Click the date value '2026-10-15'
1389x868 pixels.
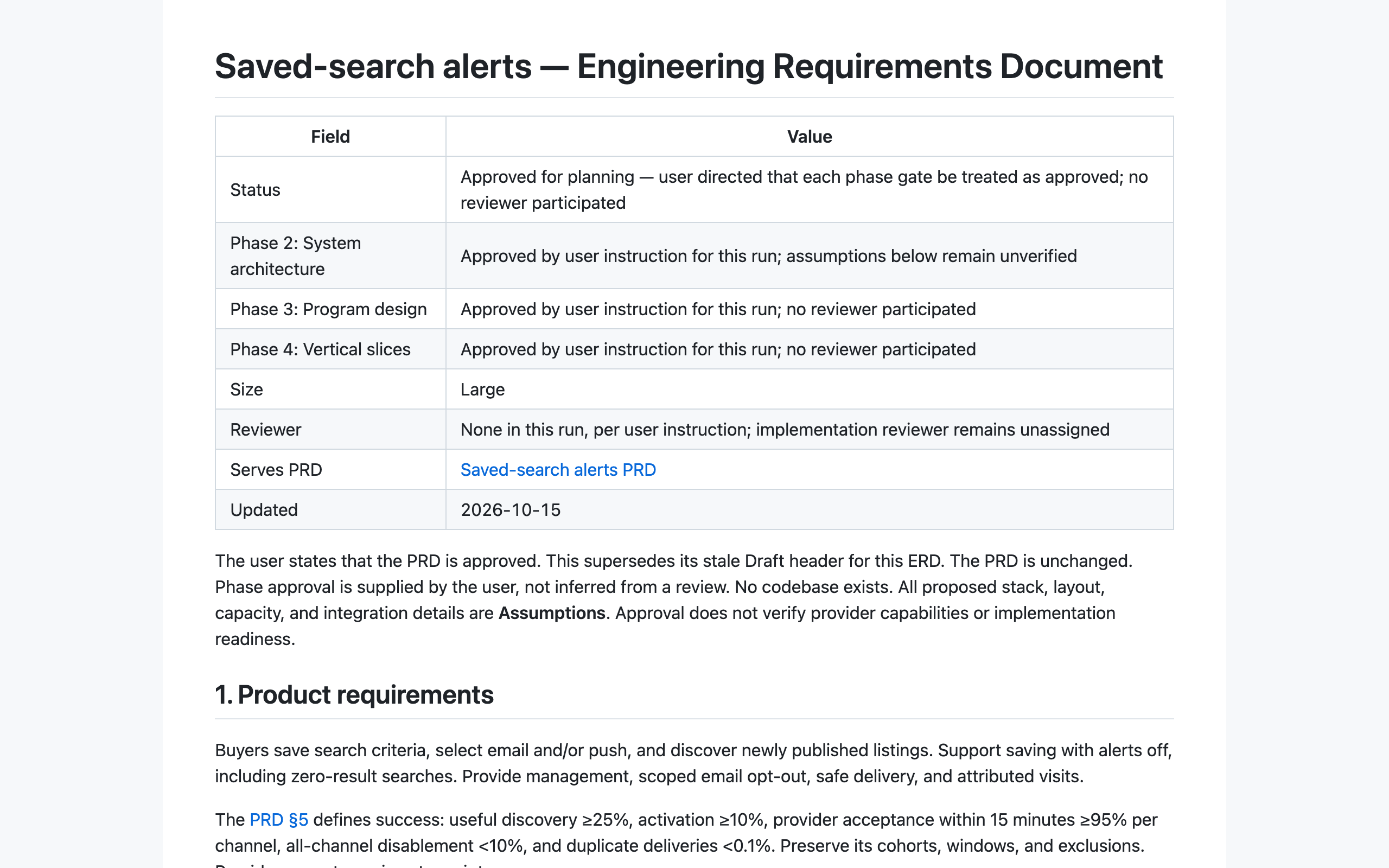click(510, 510)
